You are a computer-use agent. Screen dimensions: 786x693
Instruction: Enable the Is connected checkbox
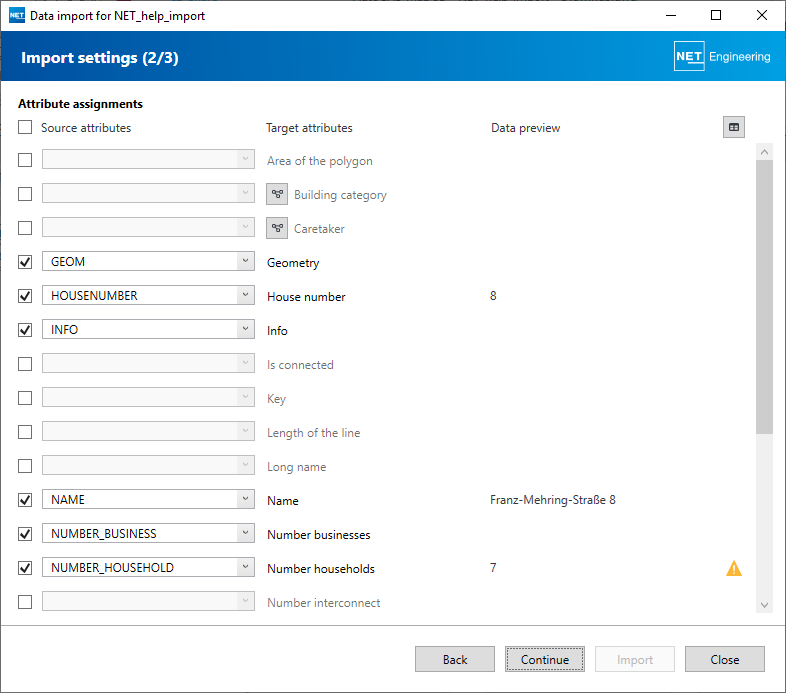(x=25, y=364)
